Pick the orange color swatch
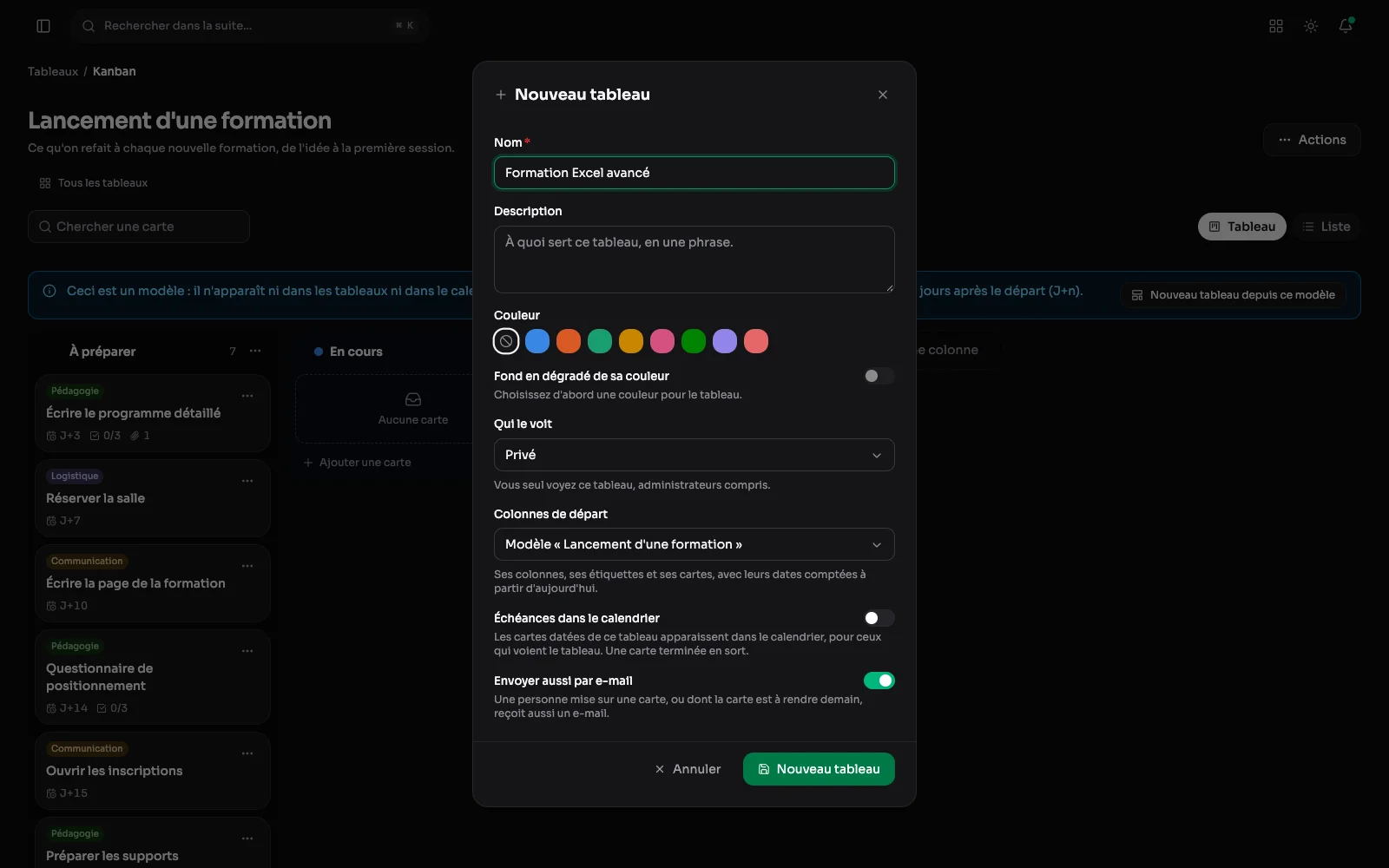1389x868 pixels. (569, 341)
